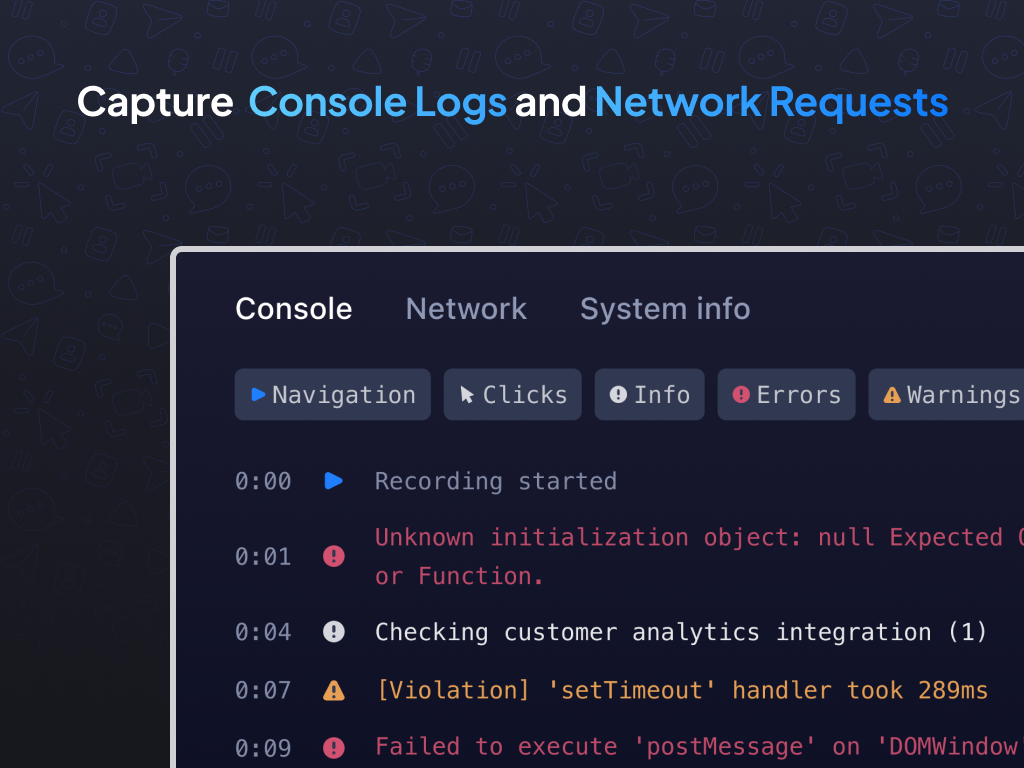
Task: Select the 'Recording started' log entry
Action: click(x=495, y=481)
